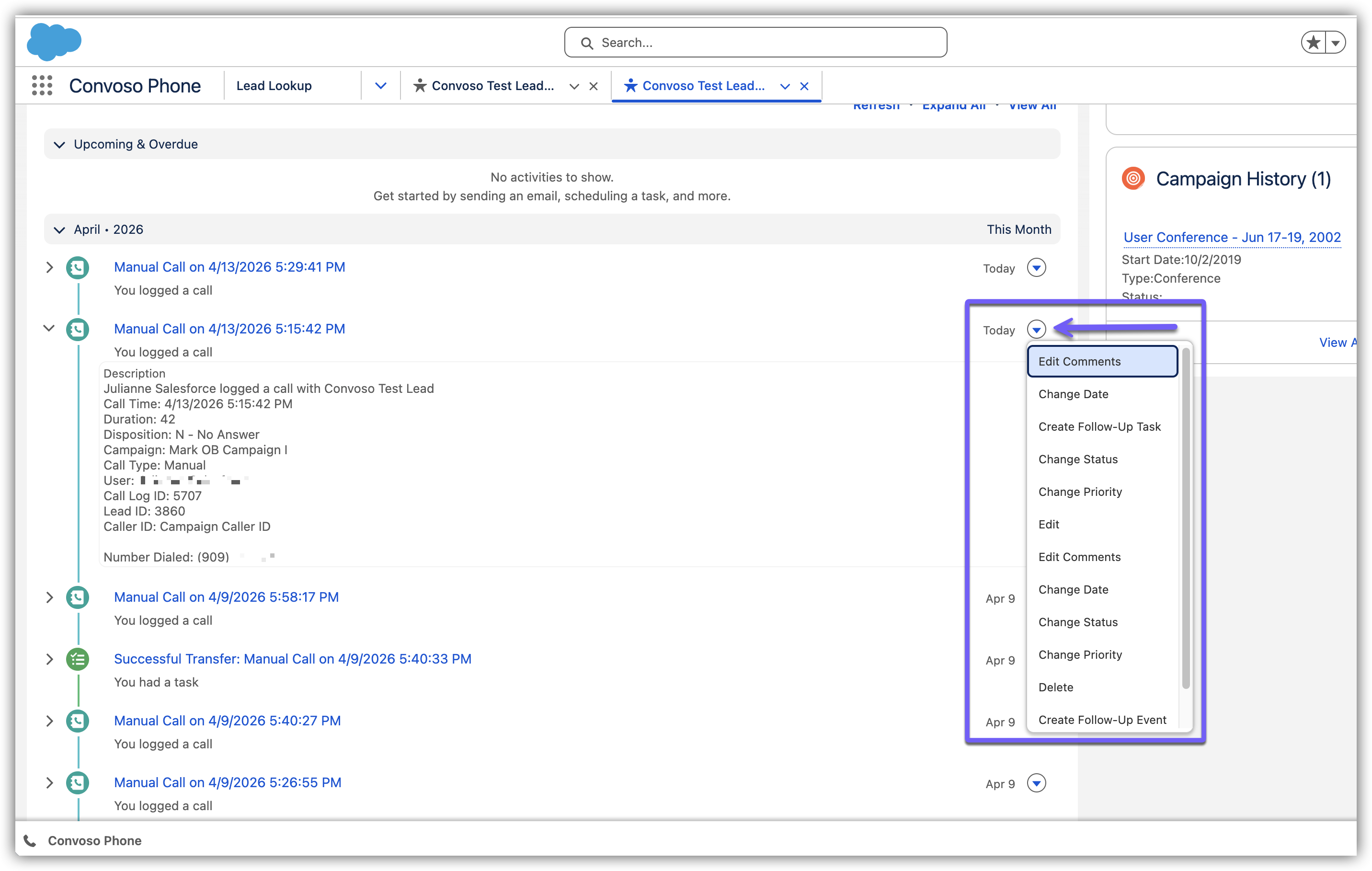The height and width of the screenshot is (871, 1372).
Task: Close the active Convoso Test Lead tab
Action: click(x=804, y=86)
